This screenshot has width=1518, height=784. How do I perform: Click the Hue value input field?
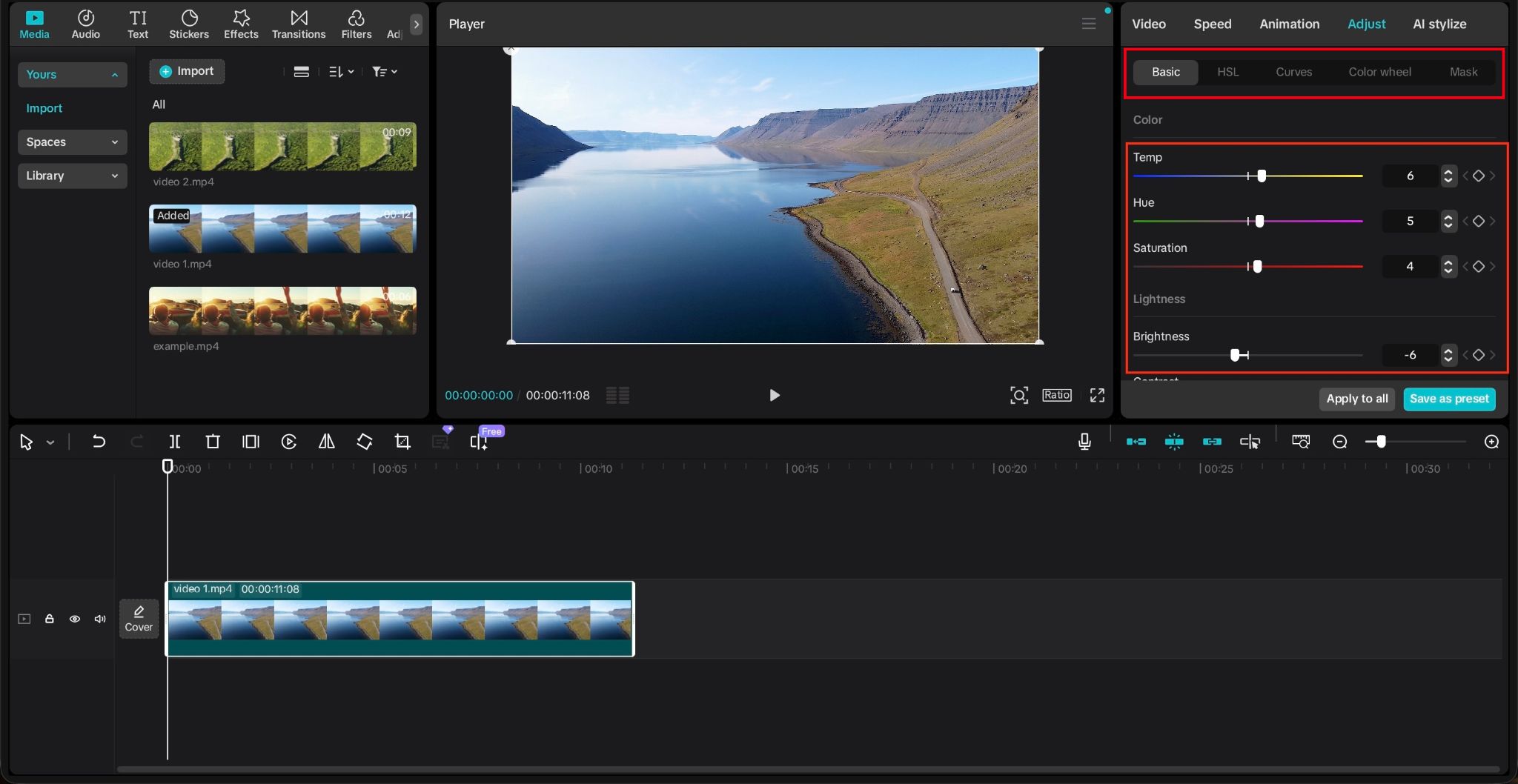(x=1410, y=221)
